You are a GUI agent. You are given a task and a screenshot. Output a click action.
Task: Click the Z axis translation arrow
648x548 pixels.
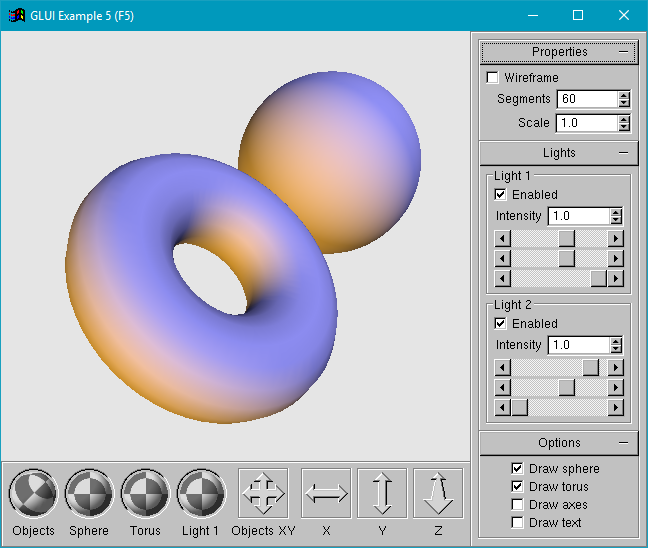438,493
